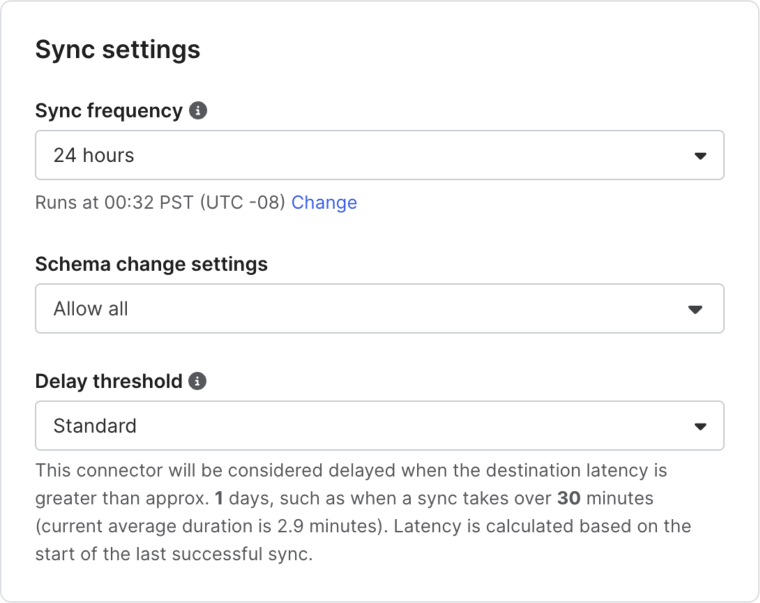The width and height of the screenshot is (760, 603).
Task: Open the Schema change settings dropdown
Action: [380, 308]
